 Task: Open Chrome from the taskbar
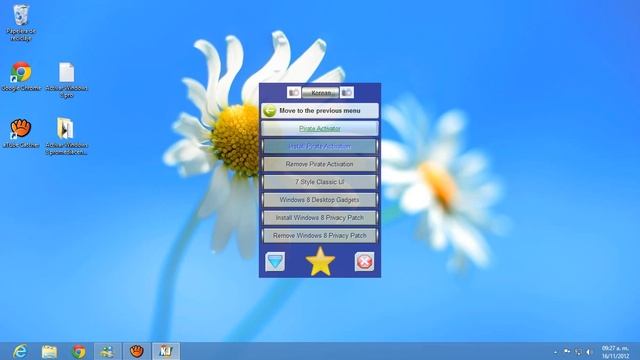click(79, 351)
